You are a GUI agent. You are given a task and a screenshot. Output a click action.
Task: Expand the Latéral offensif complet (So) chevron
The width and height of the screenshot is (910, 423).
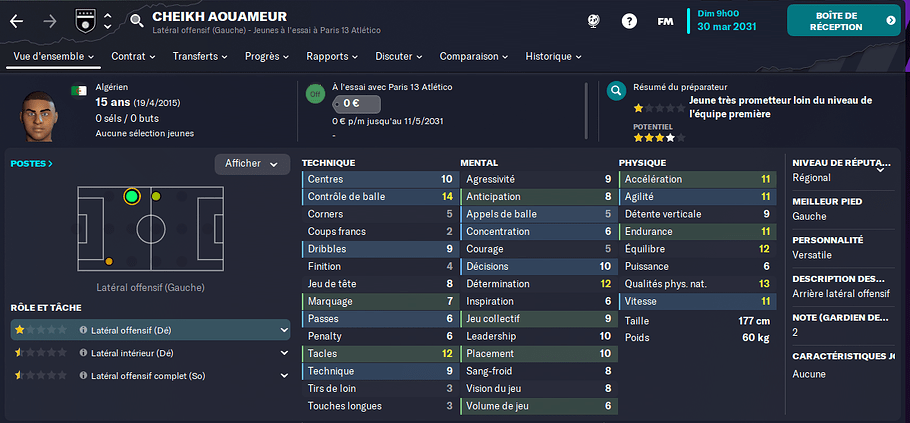[x=284, y=376]
